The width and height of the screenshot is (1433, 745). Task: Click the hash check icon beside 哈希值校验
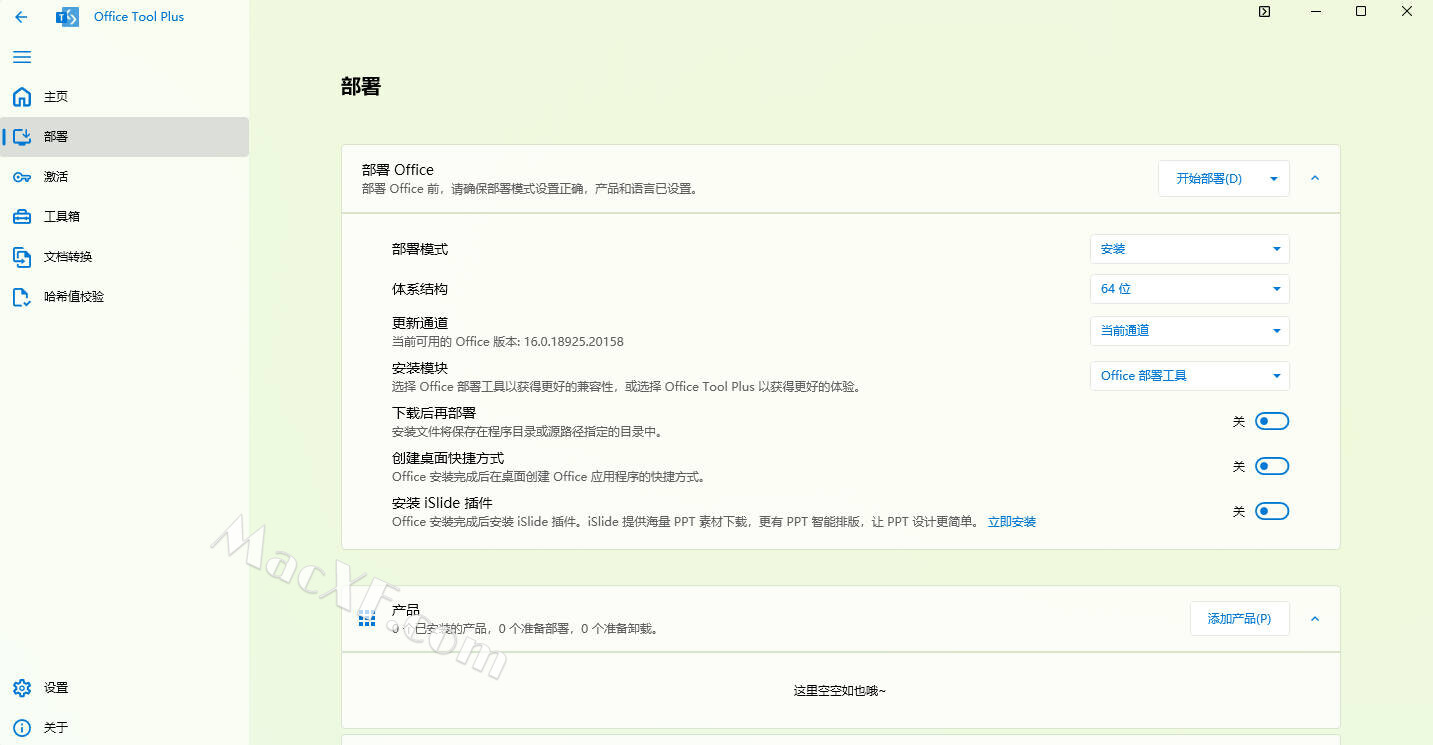click(22, 297)
